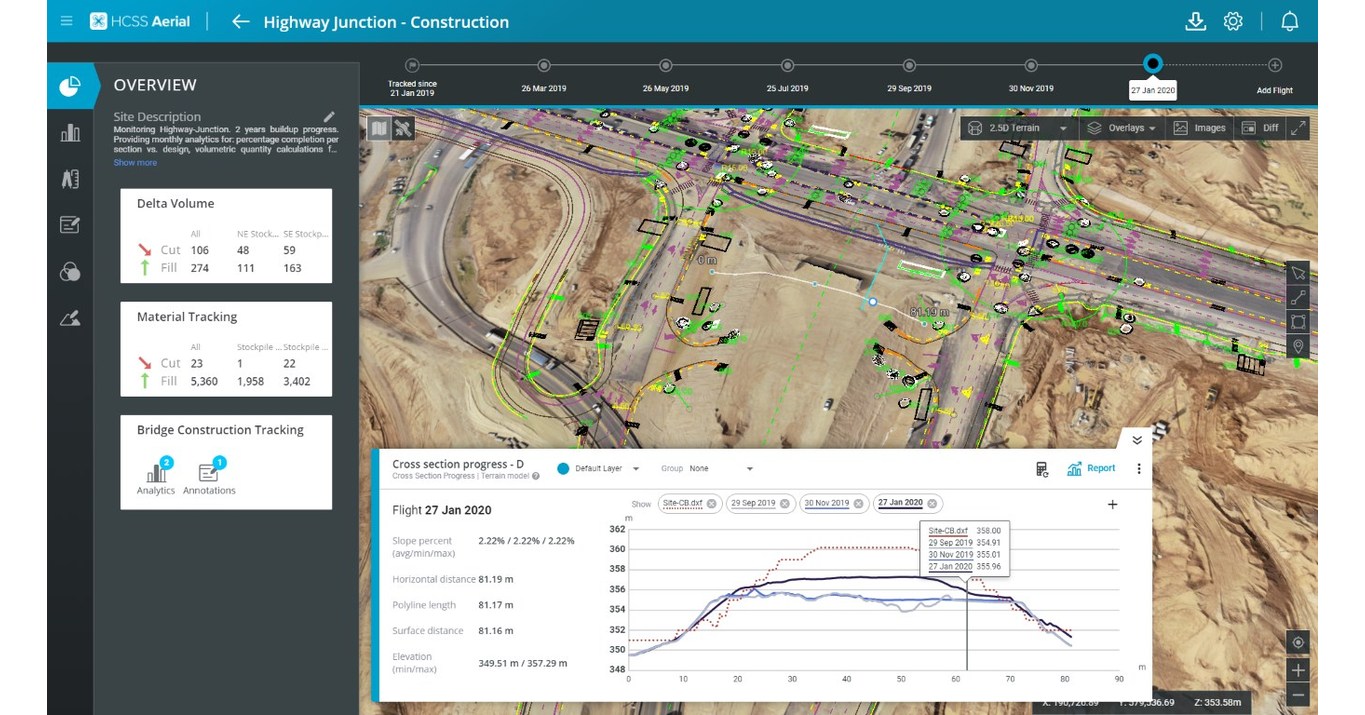Click the recalculate calculator icon in Cross section panel
Screen dimensions: 1365x715
pyautogui.click(x=1042, y=468)
